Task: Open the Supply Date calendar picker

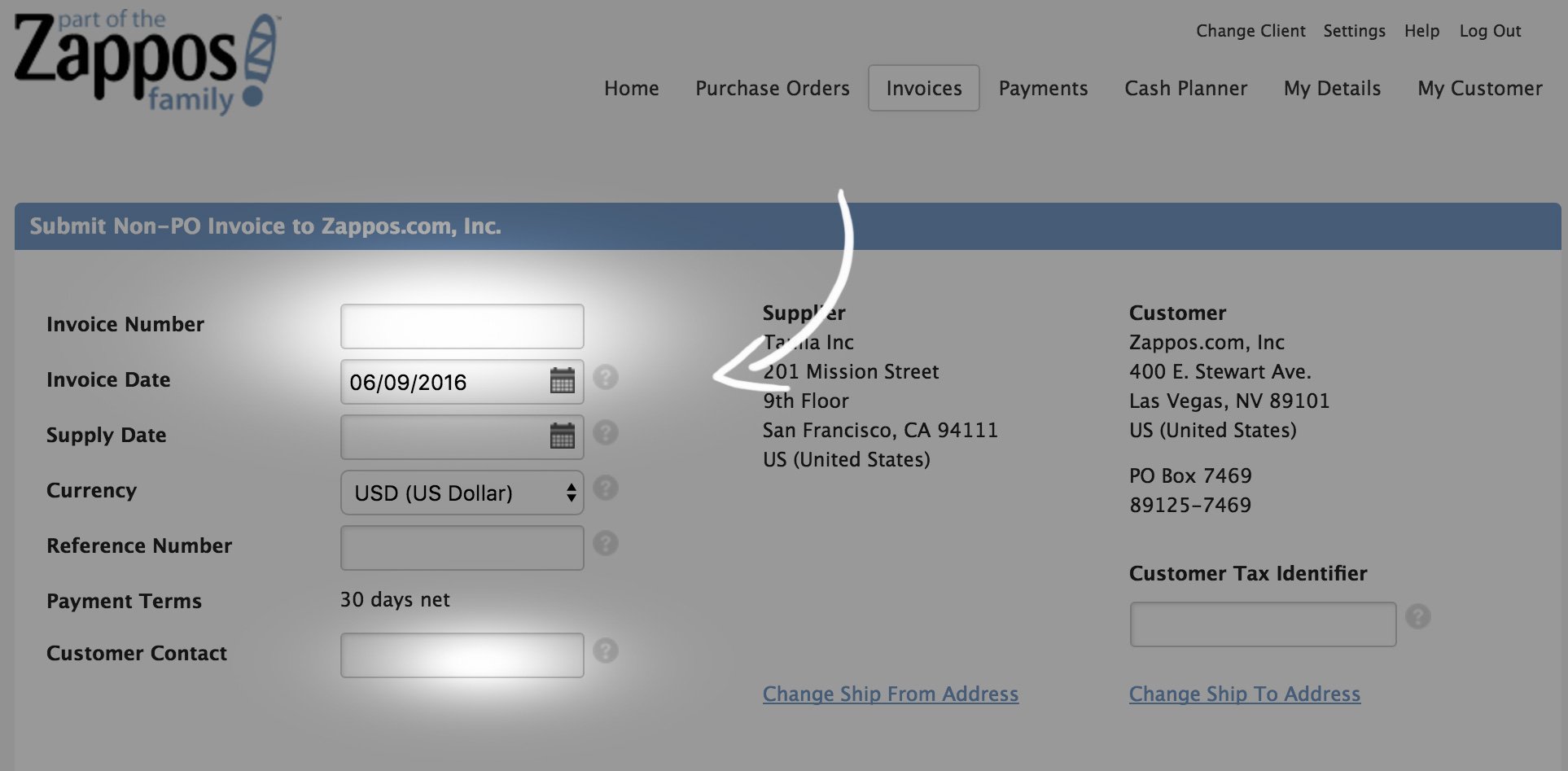Action: [x=563, y=436]
